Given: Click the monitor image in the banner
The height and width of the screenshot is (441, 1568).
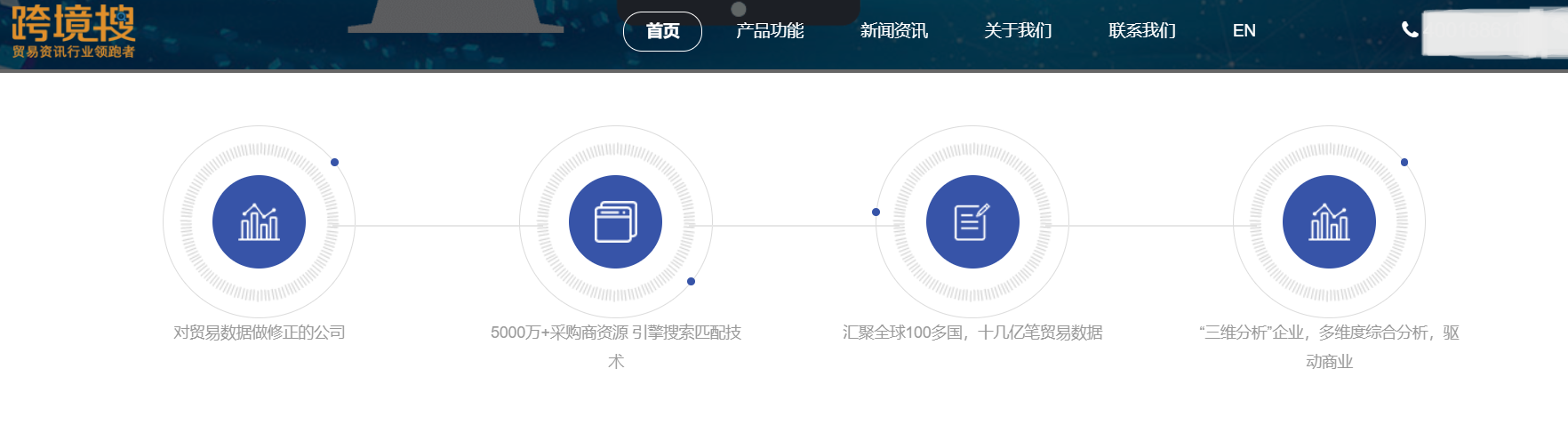Looking at the screenshot, I should coord(455,16).
